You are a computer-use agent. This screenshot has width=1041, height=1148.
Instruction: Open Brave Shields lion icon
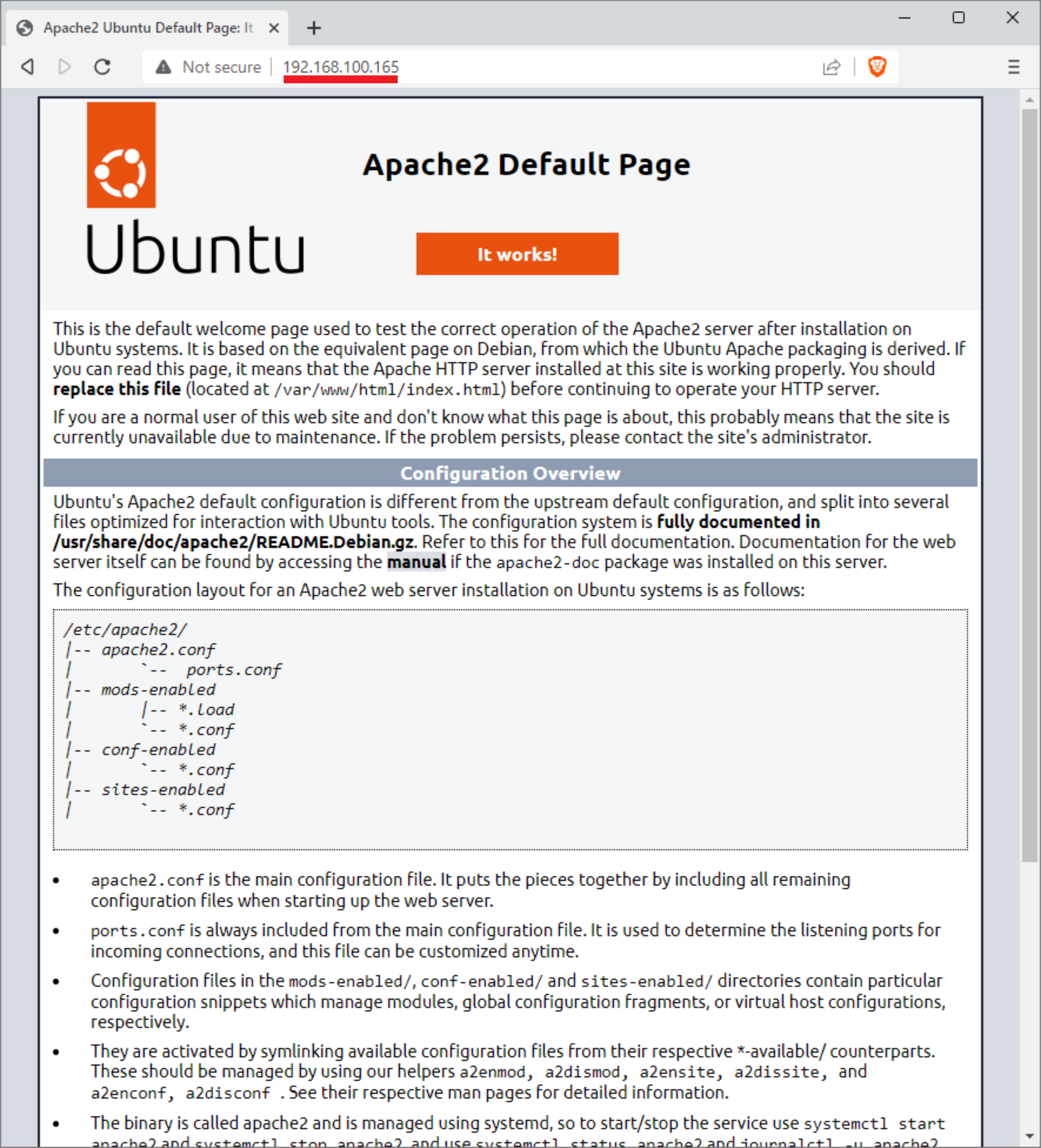877,67
